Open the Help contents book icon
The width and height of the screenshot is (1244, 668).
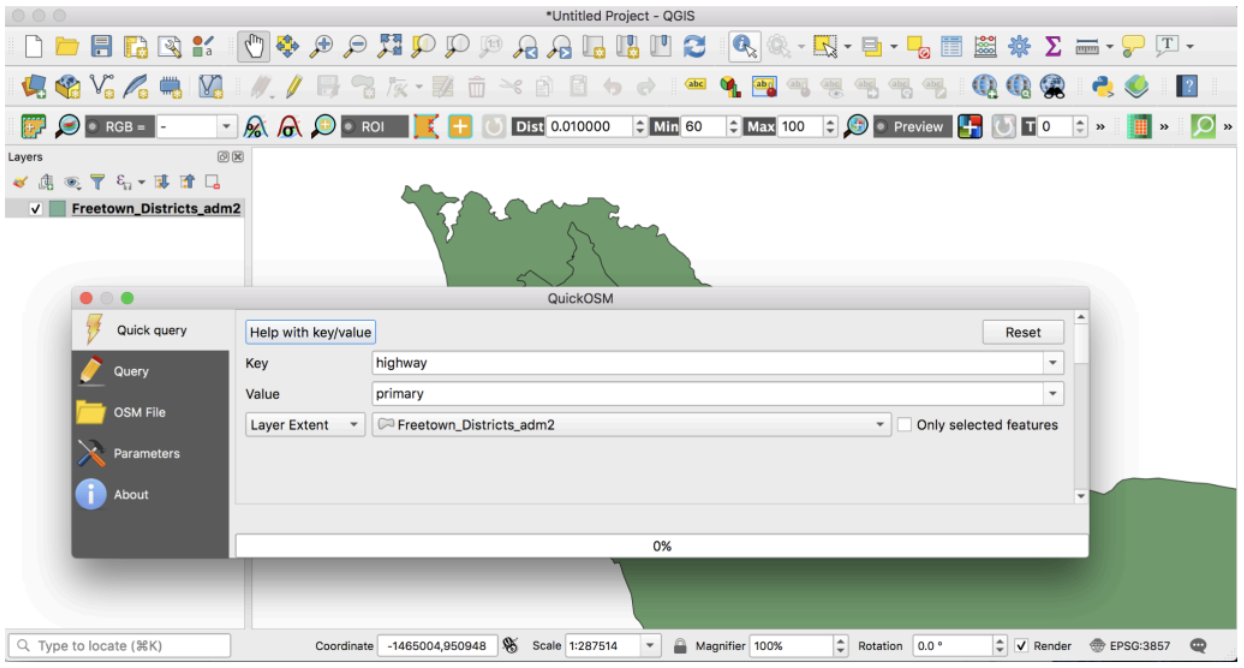[x=1187, y=87]
